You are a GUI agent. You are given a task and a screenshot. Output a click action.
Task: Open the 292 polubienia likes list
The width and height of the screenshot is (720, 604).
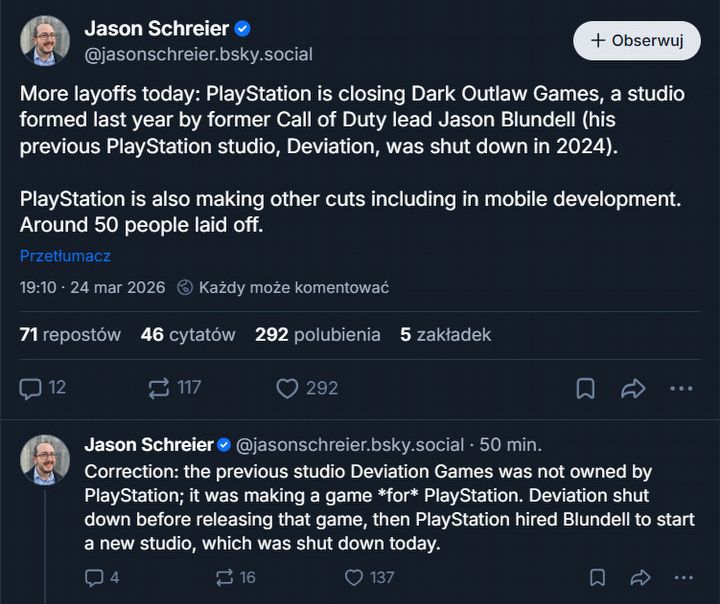tap(317, 335)
